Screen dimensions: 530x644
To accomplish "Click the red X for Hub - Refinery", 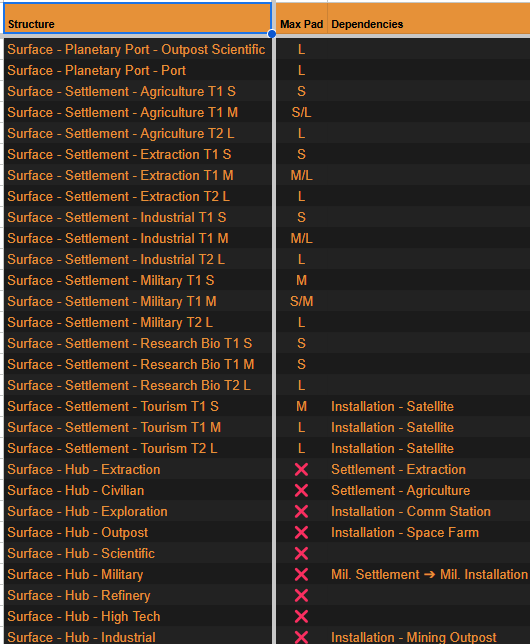I will point(301,595).
